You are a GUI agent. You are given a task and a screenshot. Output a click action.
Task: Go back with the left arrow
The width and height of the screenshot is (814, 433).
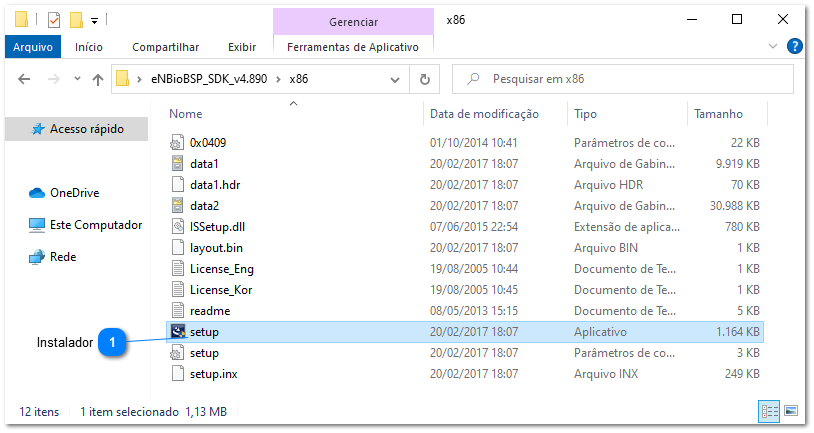pos(24,79)
